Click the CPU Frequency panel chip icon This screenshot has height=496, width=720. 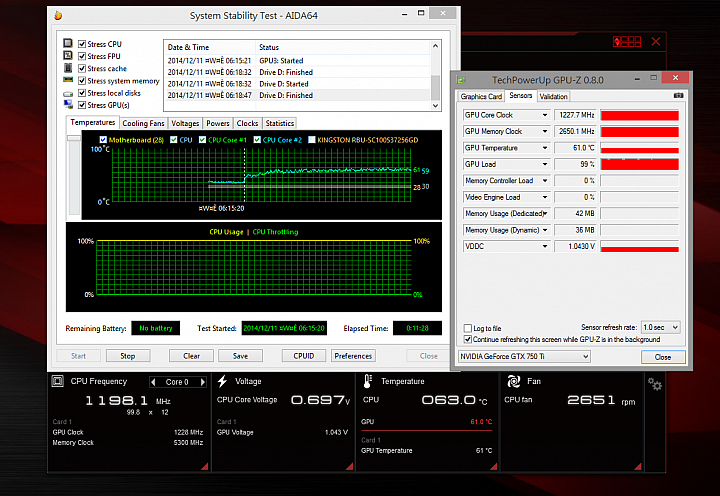click(x=58, y=381)
